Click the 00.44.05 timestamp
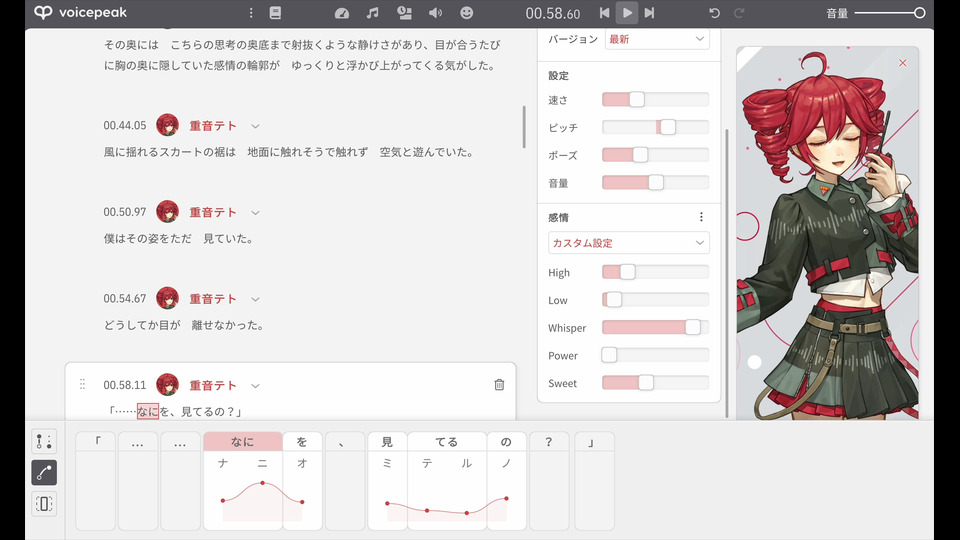Image resolution: width=960 pixels, height=540 pixels. [x=125, y=126]
